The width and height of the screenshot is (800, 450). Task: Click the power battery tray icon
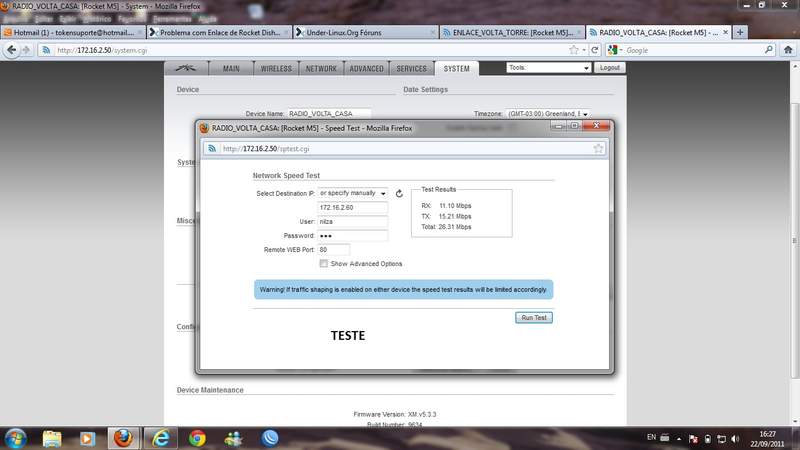click(708, 439)
